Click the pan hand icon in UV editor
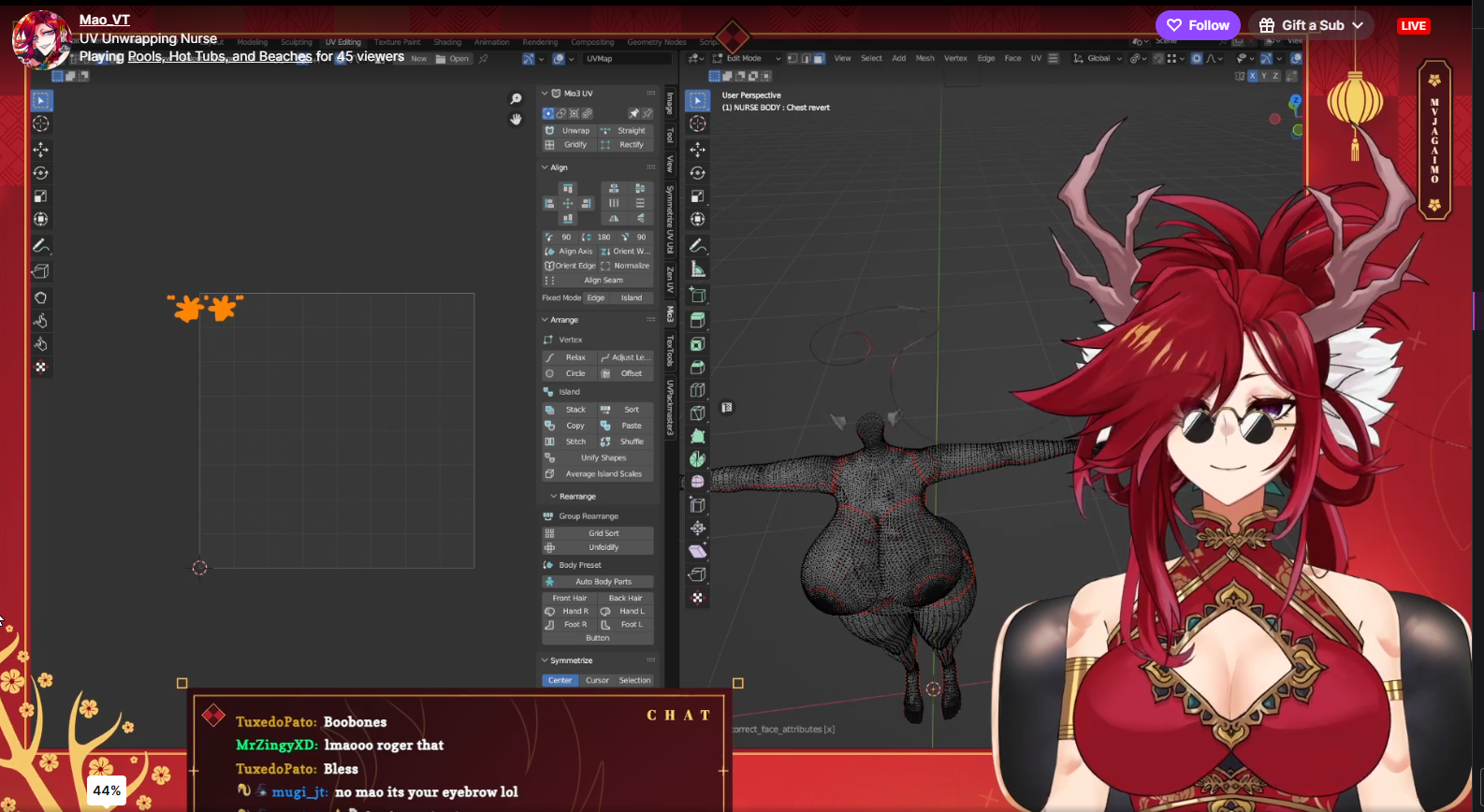Viewport: 1484px width, 812px height. 516,119
